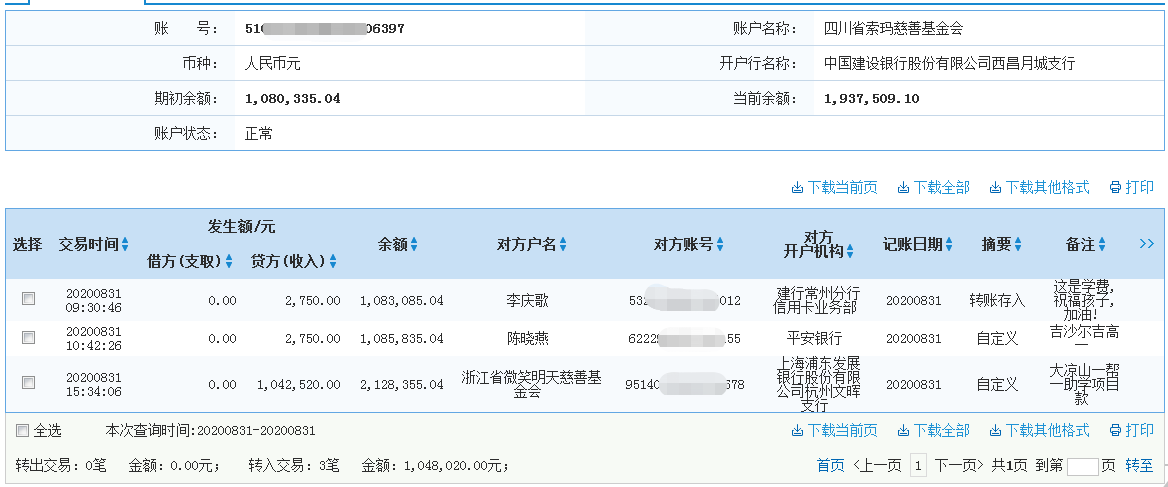Image resolution: width=1168 pixels, height=487 pixels.
Task: Click 转账存入 summary cell
Action: pos(997,300)
